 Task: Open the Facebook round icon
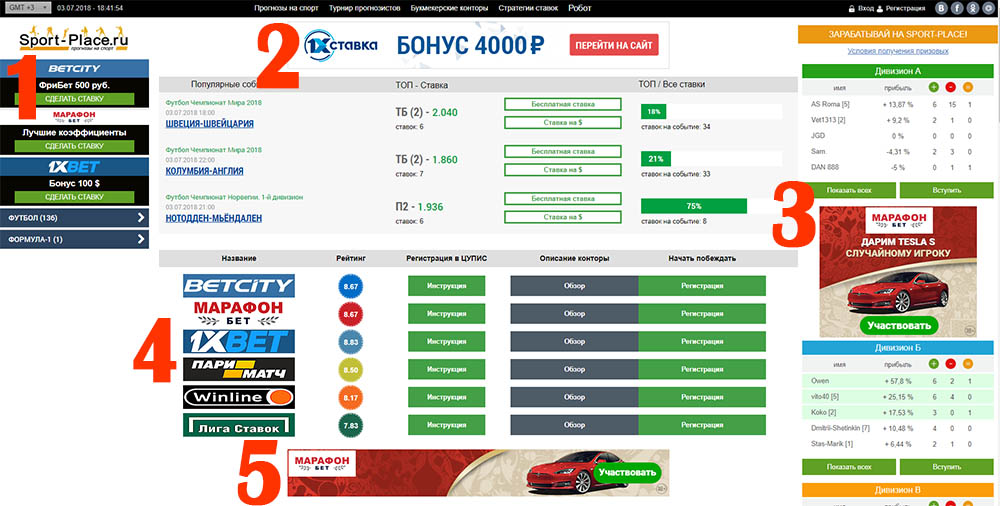click(957, 8)
